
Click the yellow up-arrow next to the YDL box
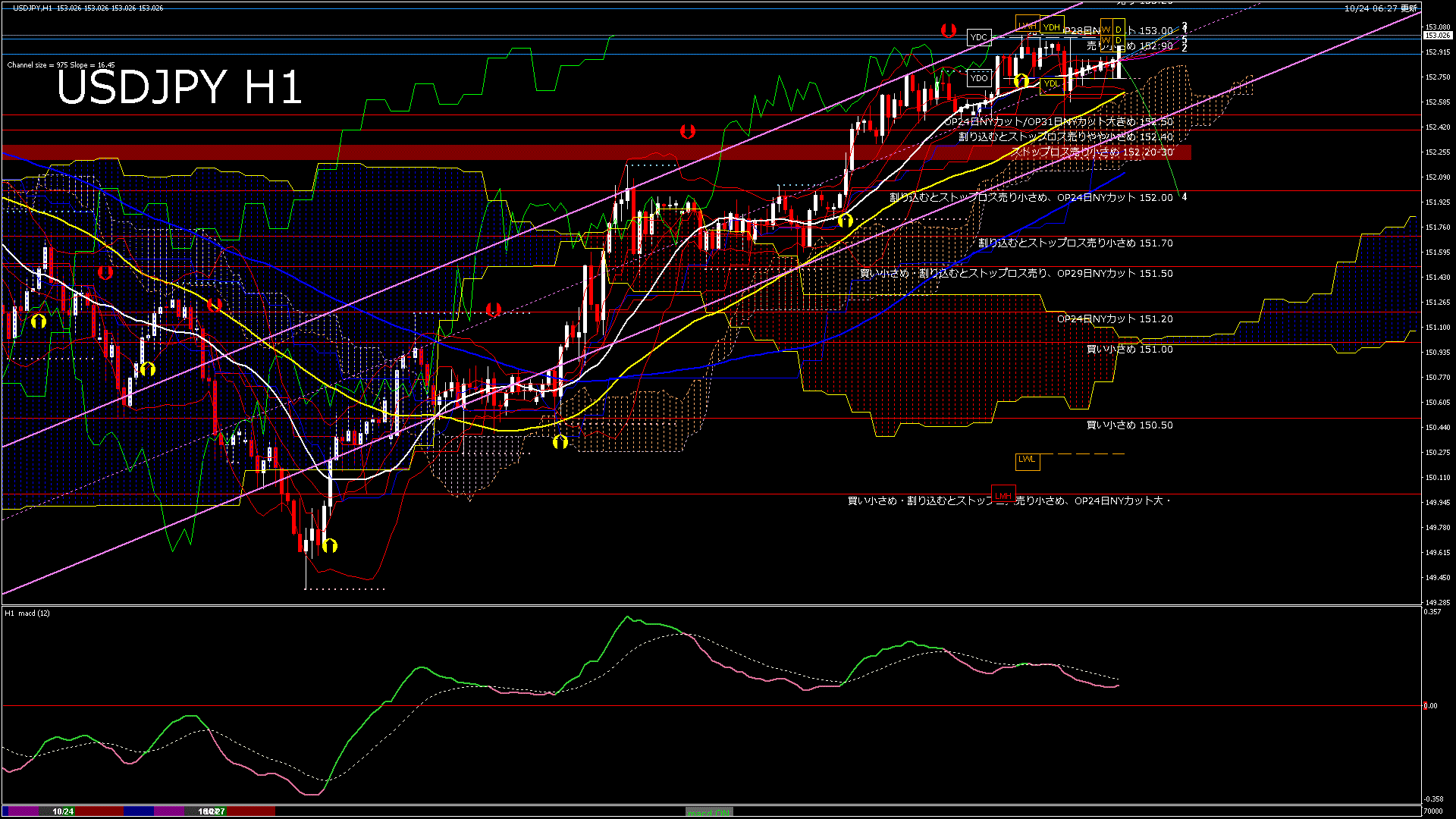pyautogui.click(x=1021, y=80)
